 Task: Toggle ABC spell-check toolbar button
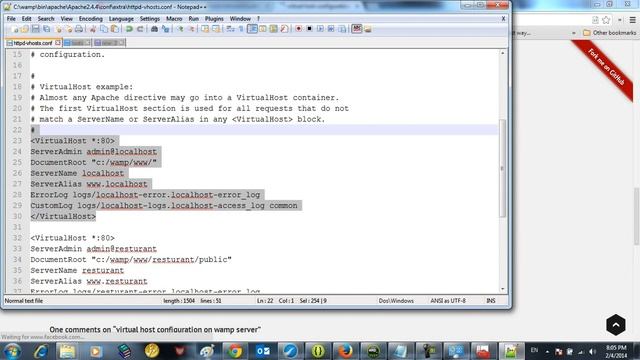tap(357, 29)
